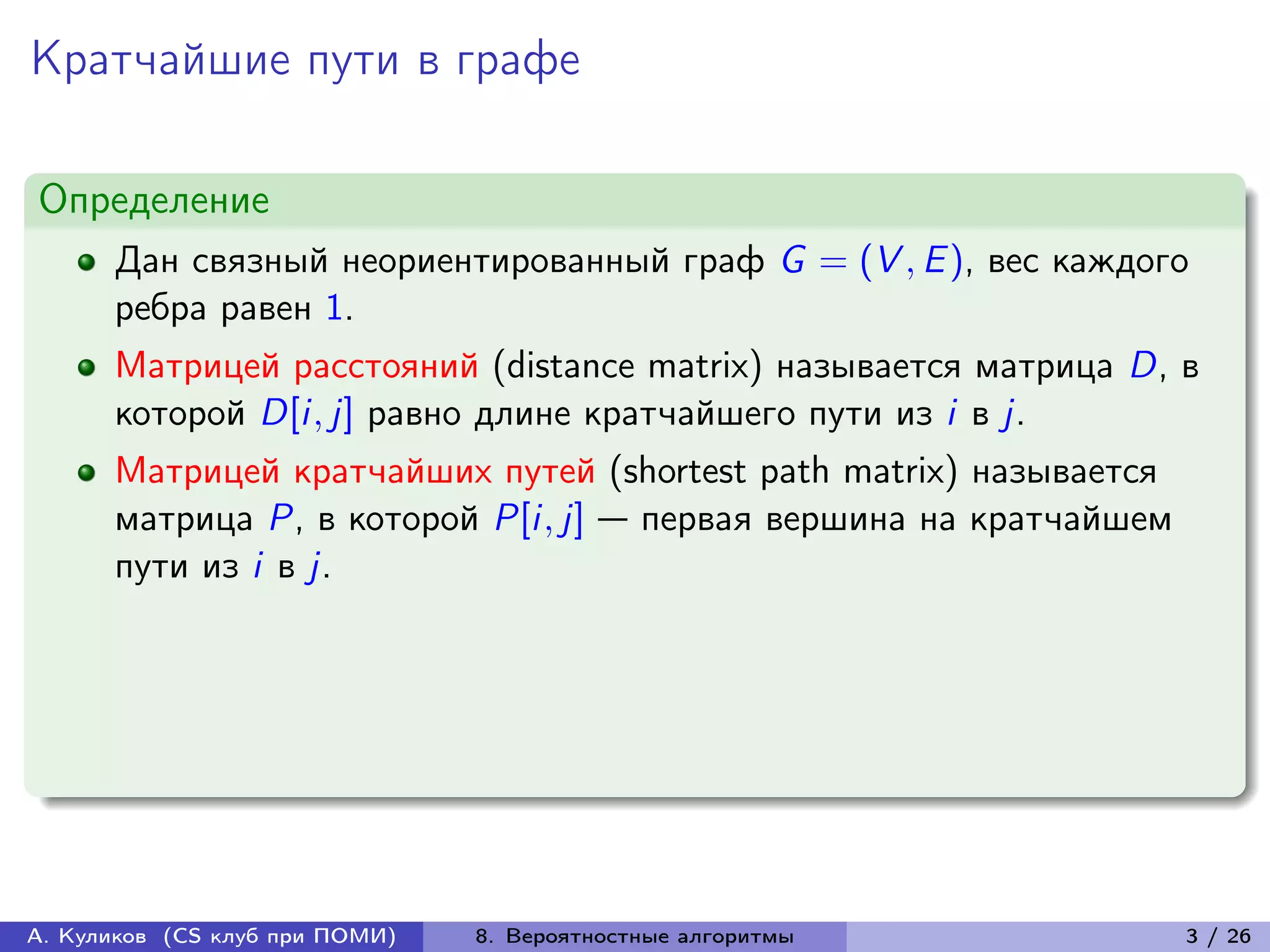Click the slide title 'Кратчайшие пути в графе'
The image size is (1270, 952).
[x=306, y=60]
